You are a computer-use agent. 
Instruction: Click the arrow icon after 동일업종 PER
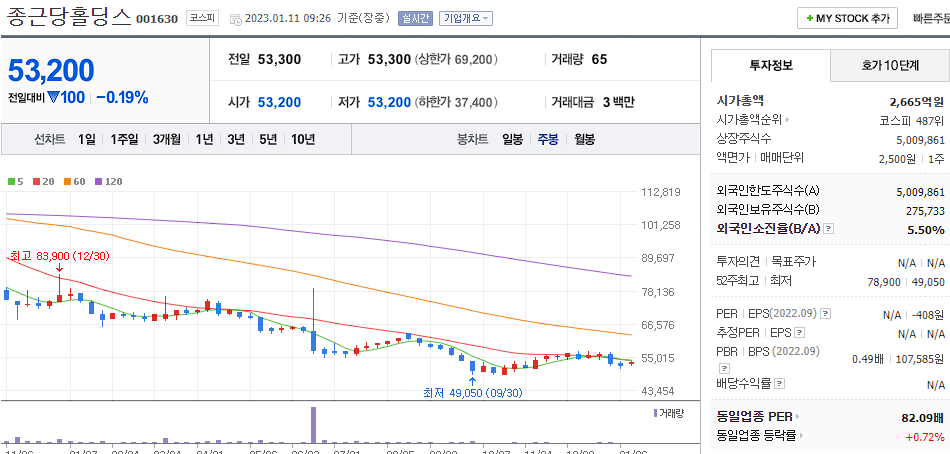click(x=797, y=417)
